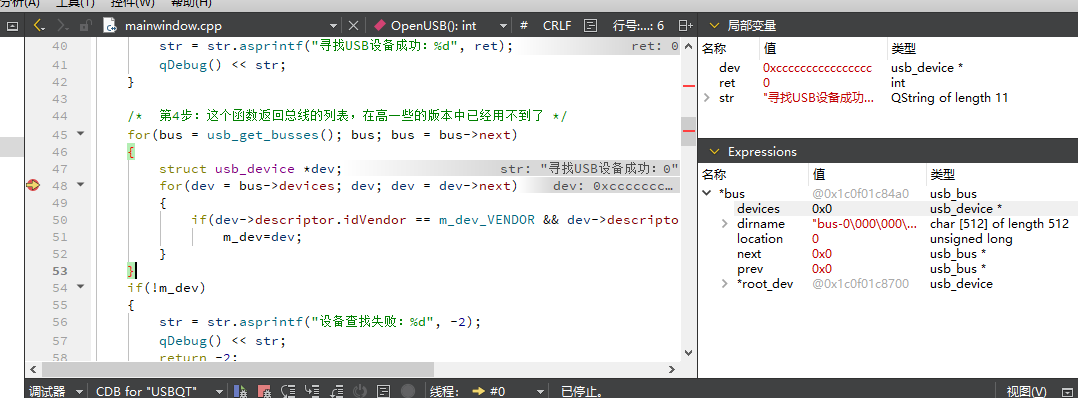The width and height of the screenshot is (1078, 398).
Task: Click the restart debugging power icon
Action: (360, 391)
